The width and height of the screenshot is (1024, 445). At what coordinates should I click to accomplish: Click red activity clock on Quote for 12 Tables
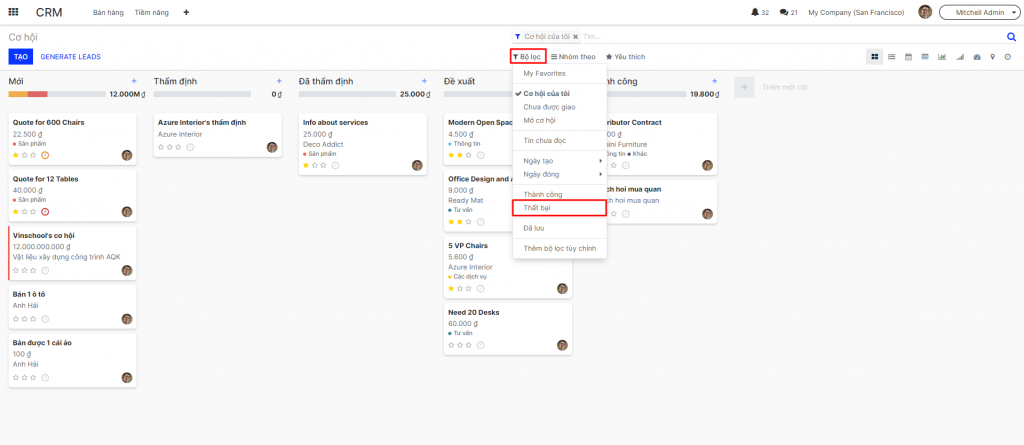pyautogui.click(x=45, y=212)
